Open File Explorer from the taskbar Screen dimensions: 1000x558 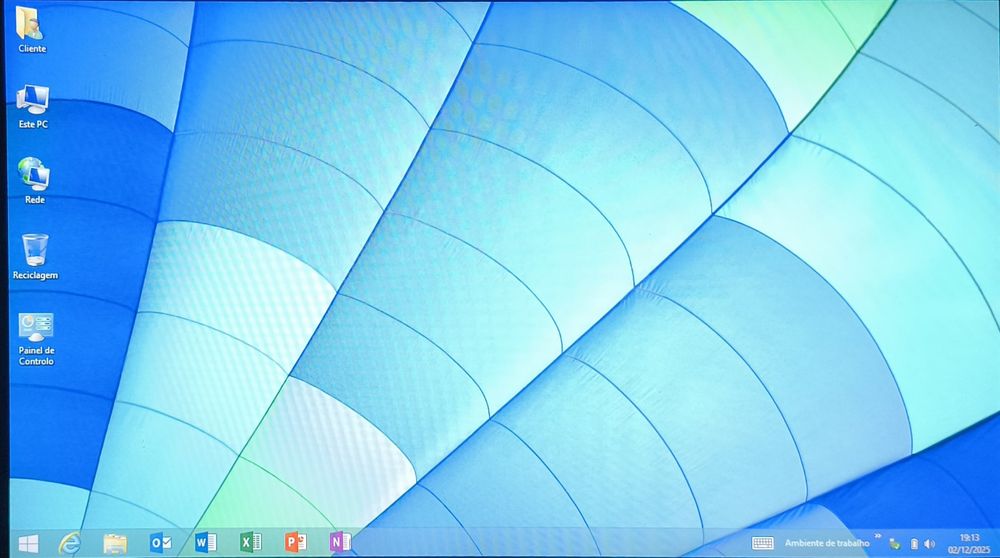[x=115, y=543]
